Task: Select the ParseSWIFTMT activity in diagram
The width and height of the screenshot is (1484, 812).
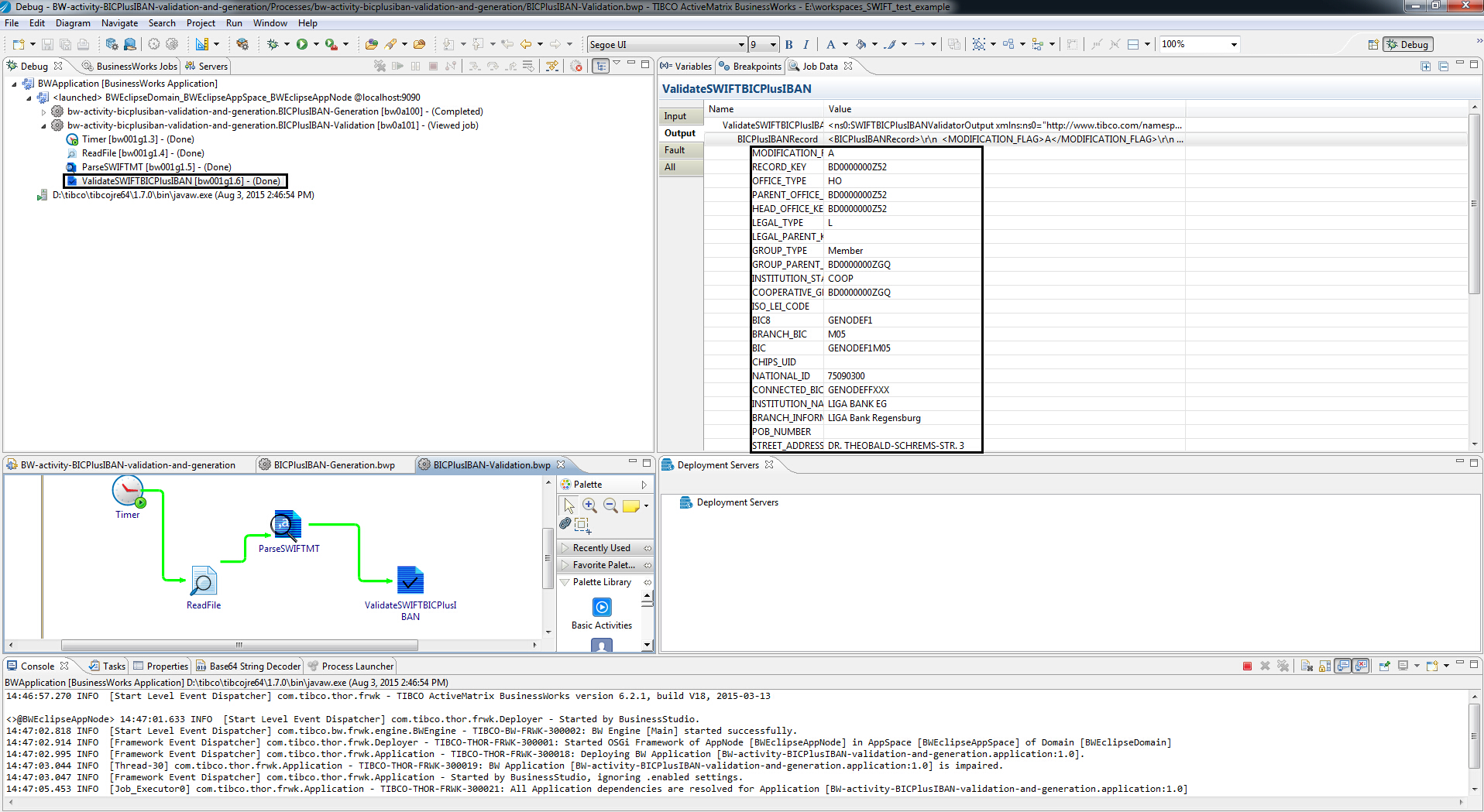Action: point(287,526)
